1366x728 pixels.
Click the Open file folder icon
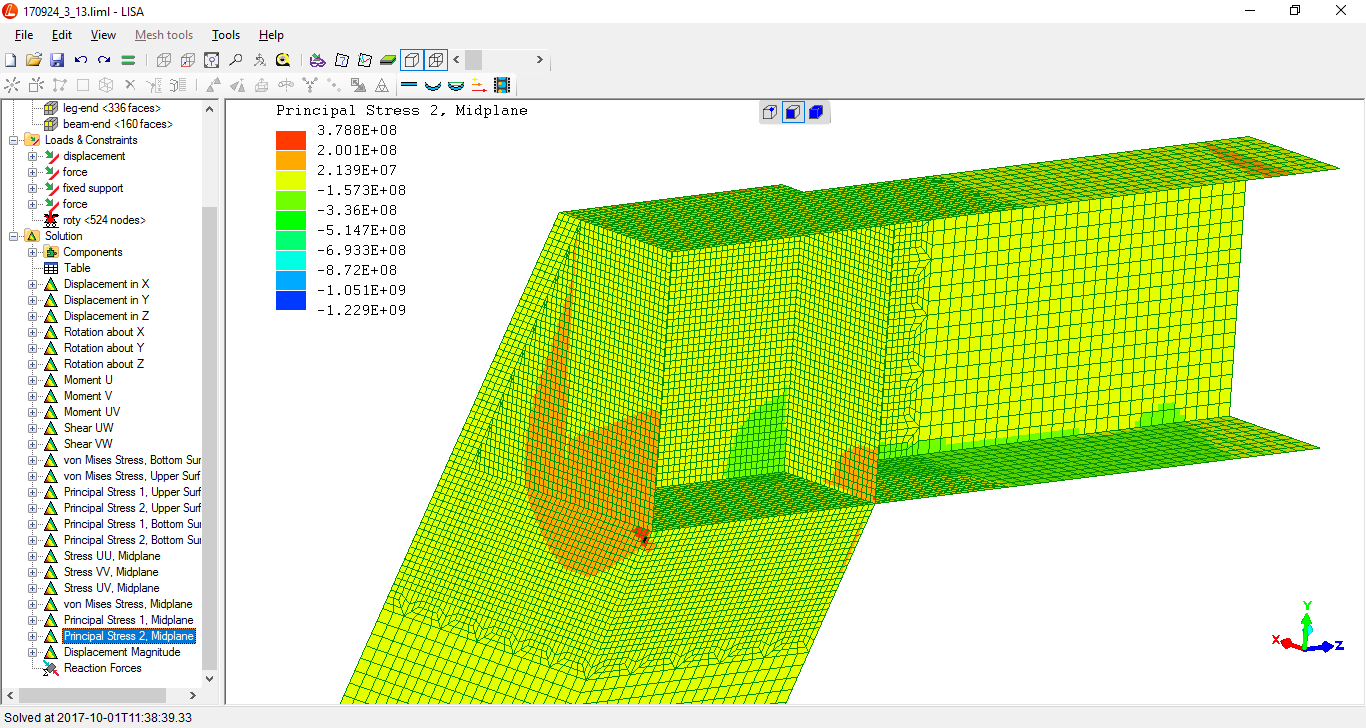[34, 60]
